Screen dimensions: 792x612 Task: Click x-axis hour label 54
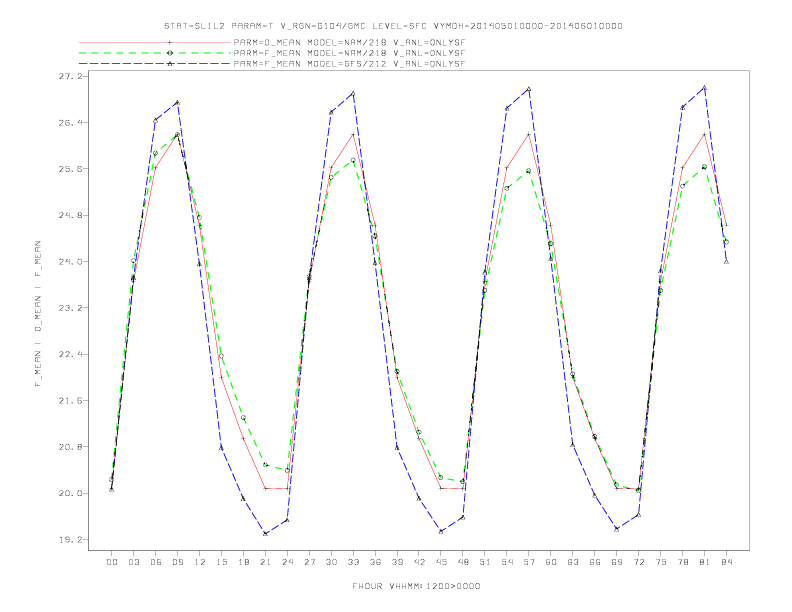tap(507, 562)
